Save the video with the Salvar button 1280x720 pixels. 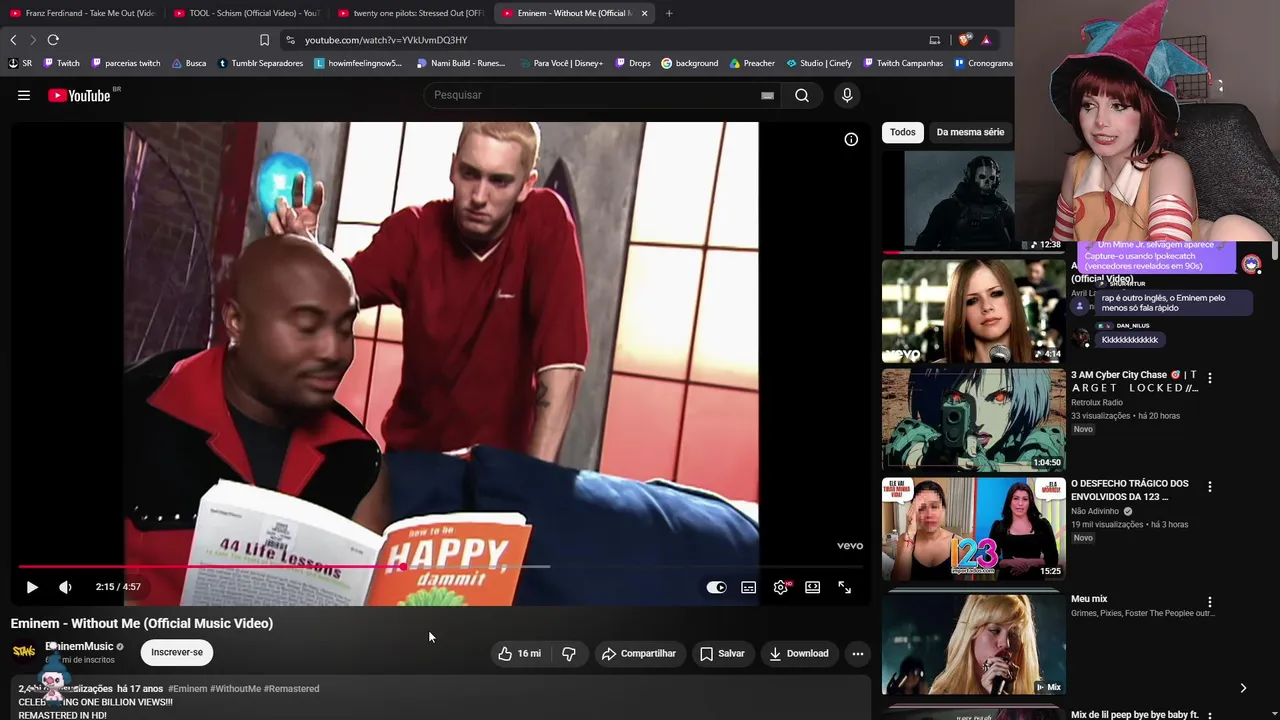click(722, 654)
